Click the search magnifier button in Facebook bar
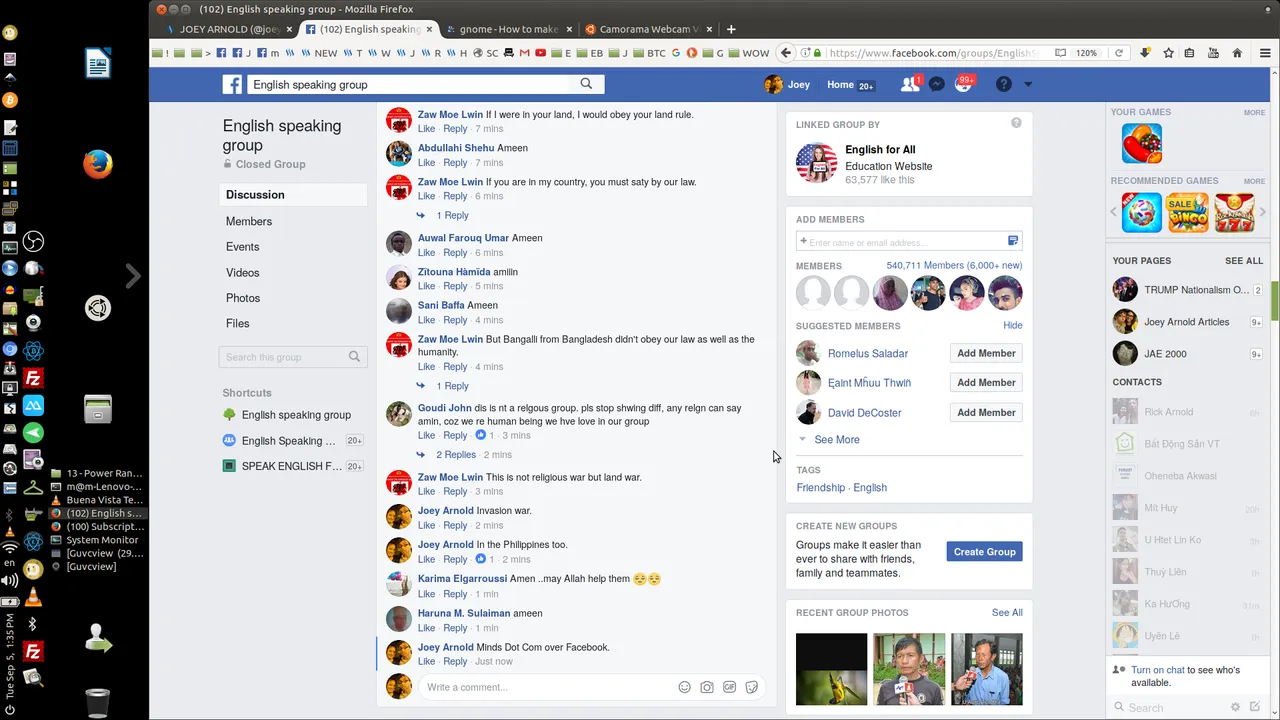Image resolution: width=1280 pixels, height=720 pixels. click(586, 84)
